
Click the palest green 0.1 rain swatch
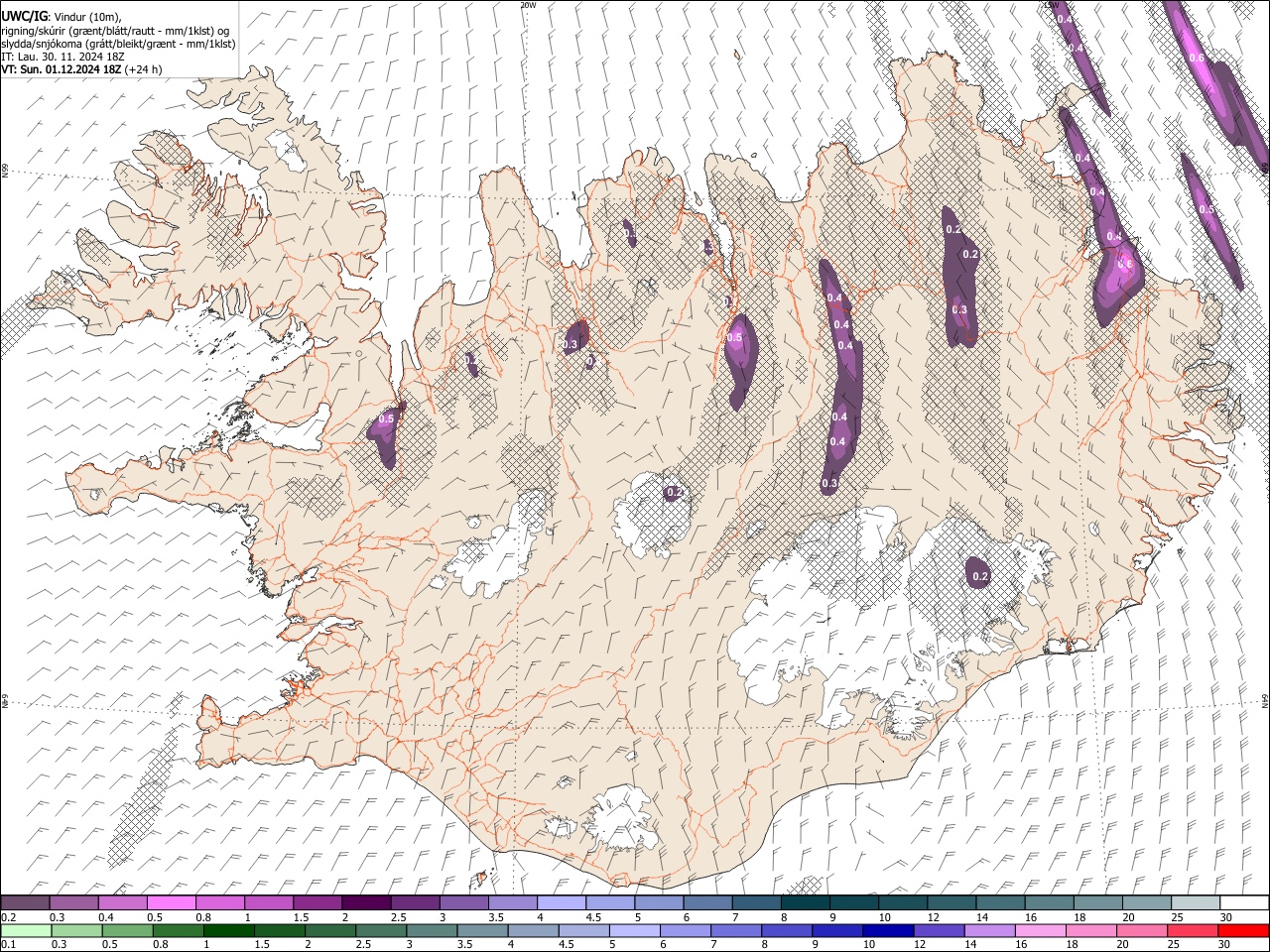point(26,930)
